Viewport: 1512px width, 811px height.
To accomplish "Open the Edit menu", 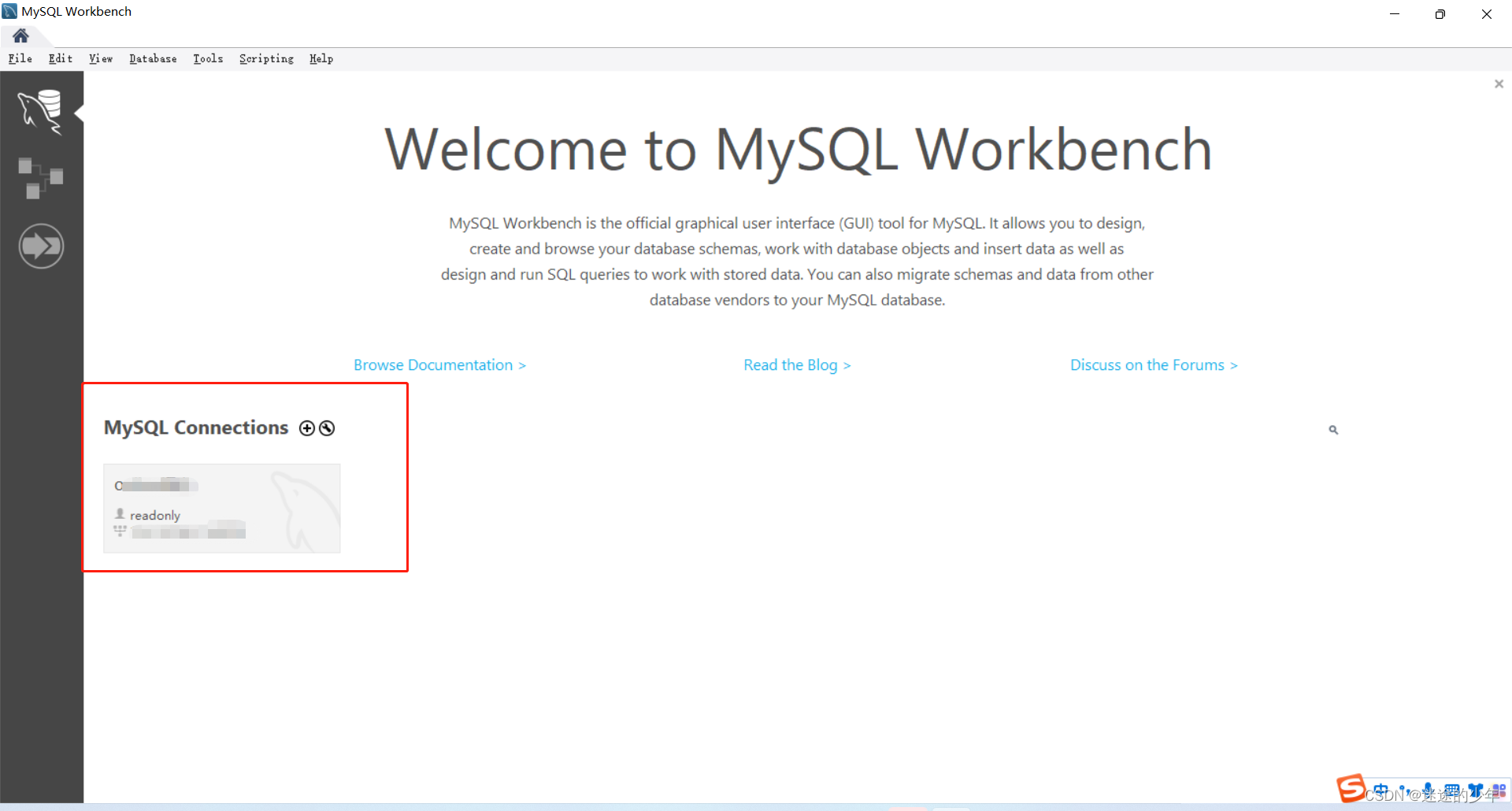I will click(x=61, y=58).
